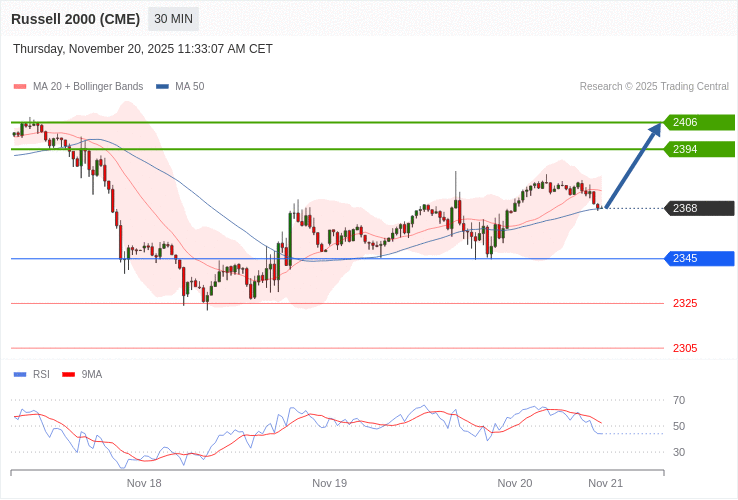Image resolution: width=738 pixels, height=500 pixels.
Task: Click the chart timestamp 11:33:07 AM CET
Action: click(x=225, y=49)
